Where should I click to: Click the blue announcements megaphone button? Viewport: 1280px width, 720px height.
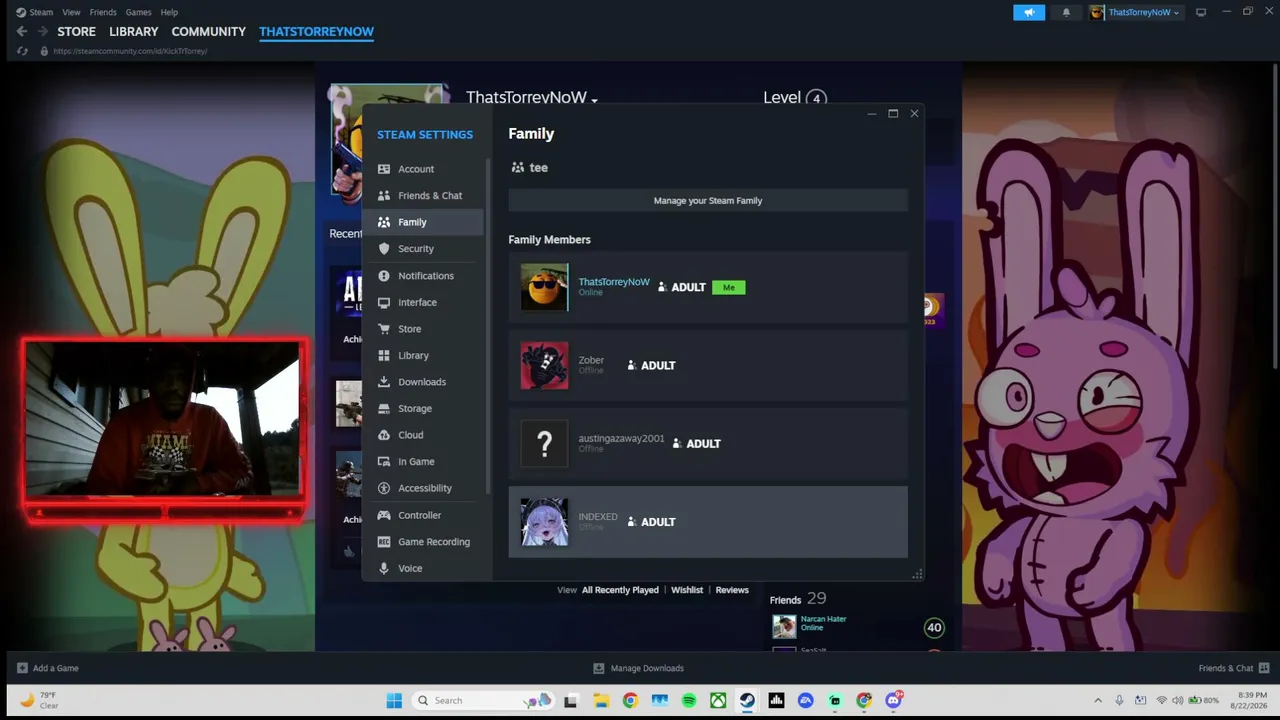coord(1029,12)
